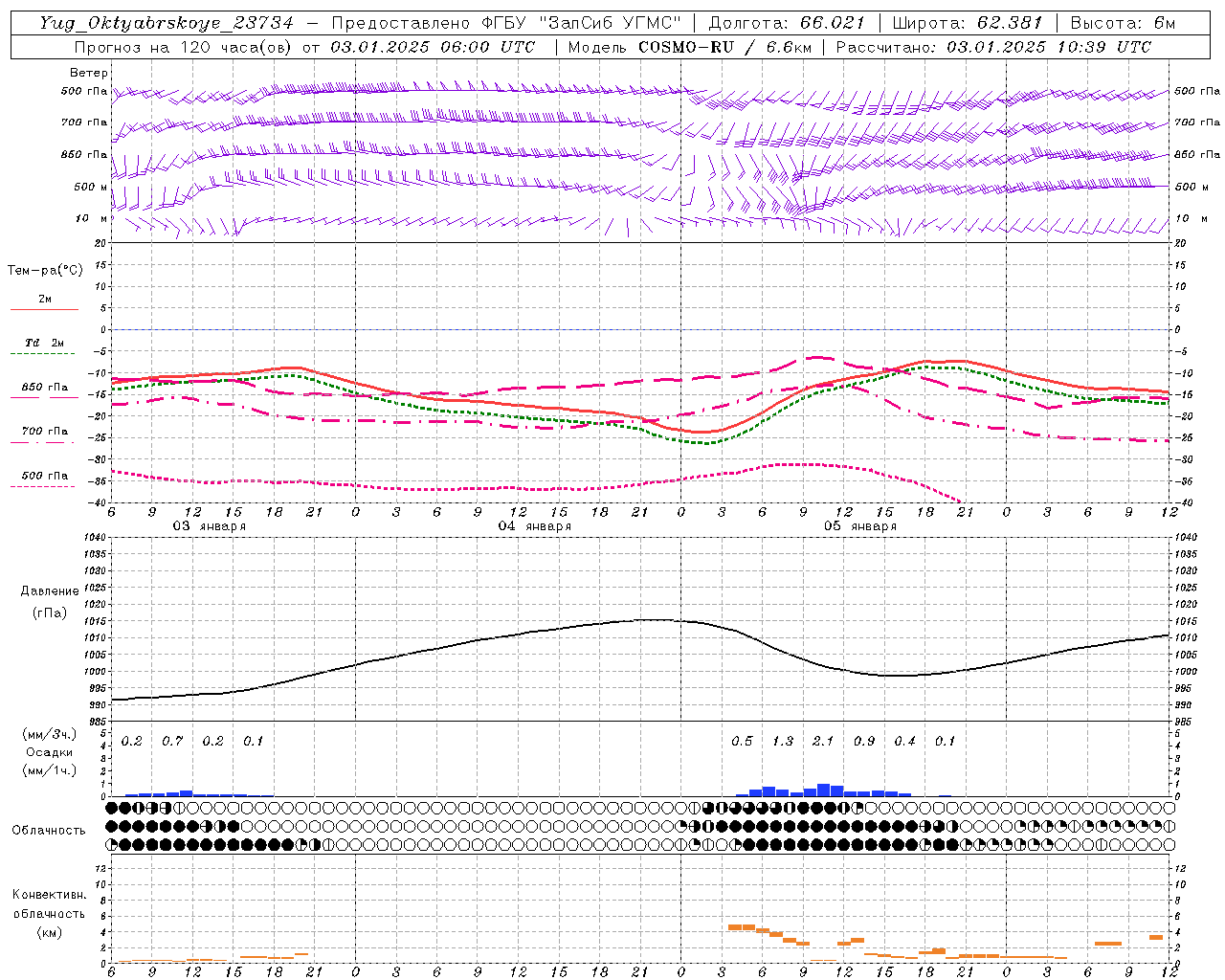Click the Td 2м dew point legend entry
This screenshot has height=980, width=1225.
point(44,343)
